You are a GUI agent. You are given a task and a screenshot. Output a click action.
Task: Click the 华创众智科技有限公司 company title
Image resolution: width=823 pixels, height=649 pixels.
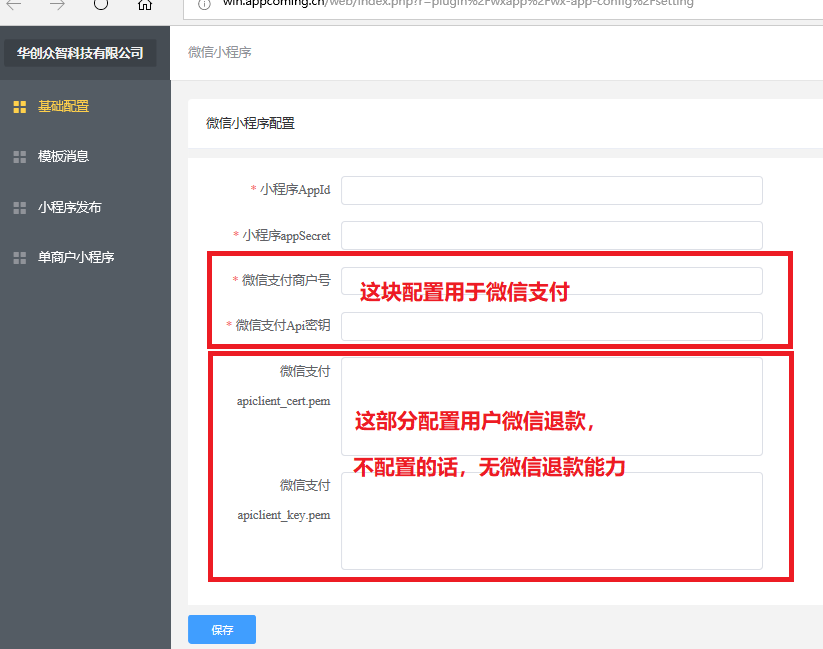coord(80,53)
